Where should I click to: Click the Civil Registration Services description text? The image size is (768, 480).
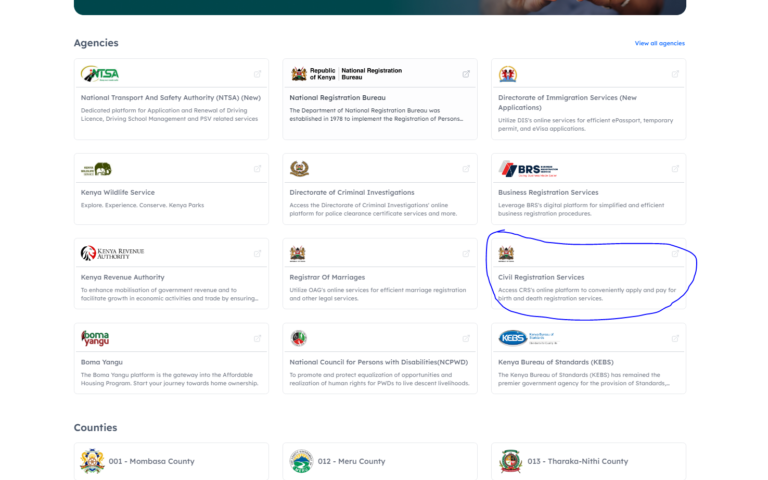pyautogui.click(x=587, y=294)
